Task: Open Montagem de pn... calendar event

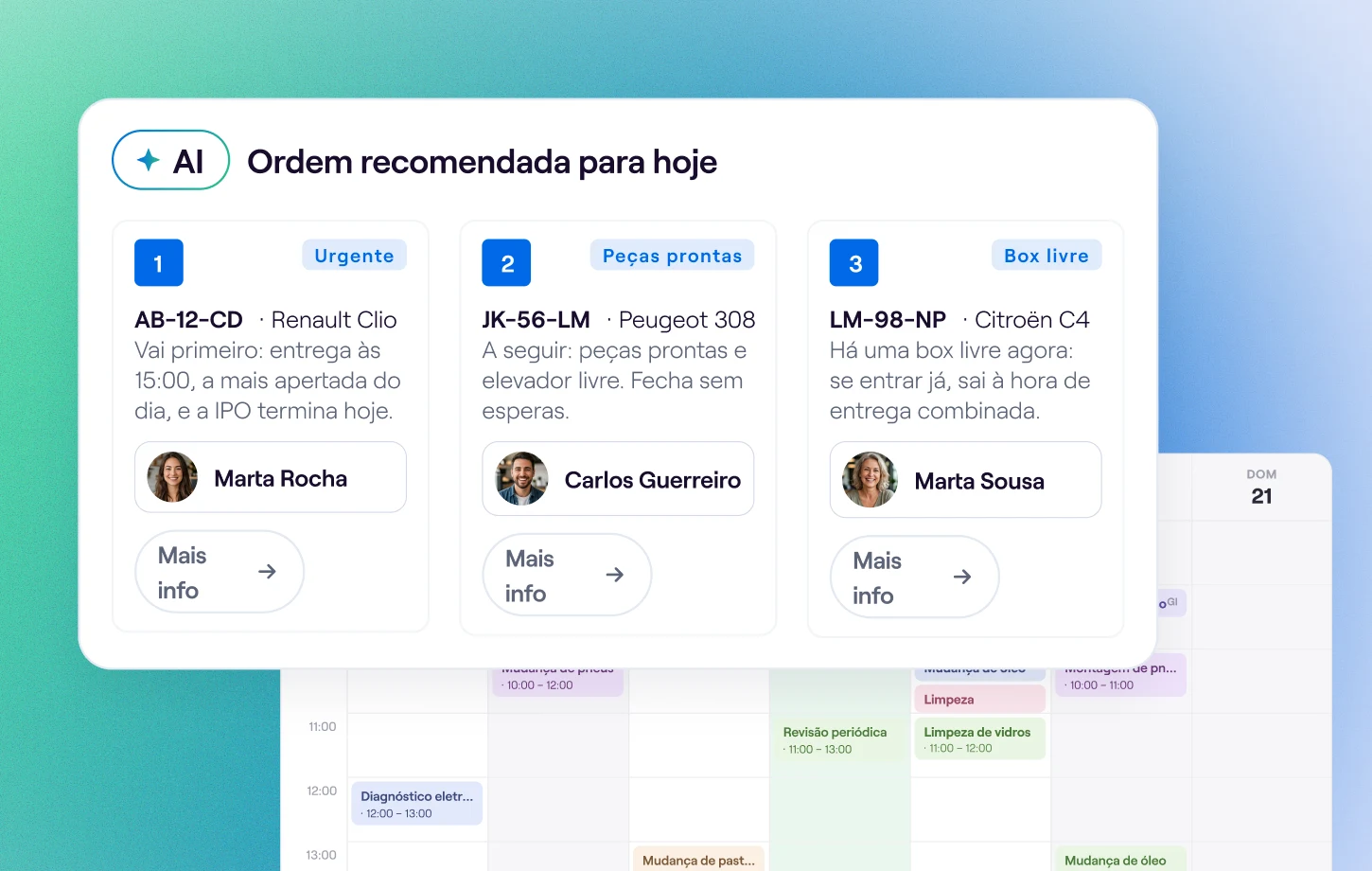Action: (1120, 675)
